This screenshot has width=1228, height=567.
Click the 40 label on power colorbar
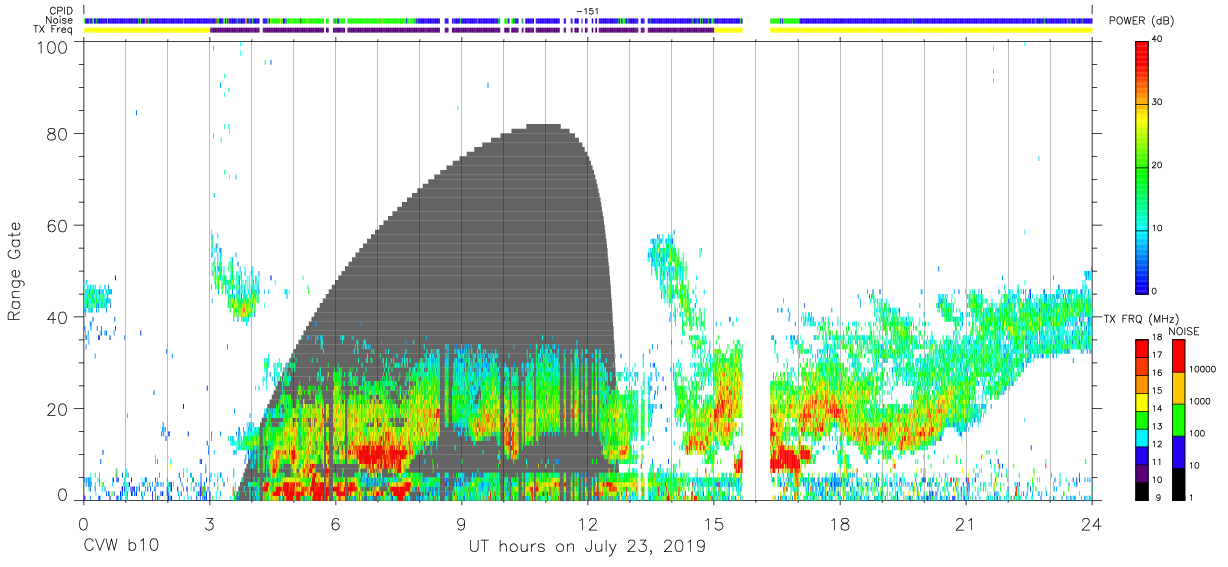(x=1159, y=39)
